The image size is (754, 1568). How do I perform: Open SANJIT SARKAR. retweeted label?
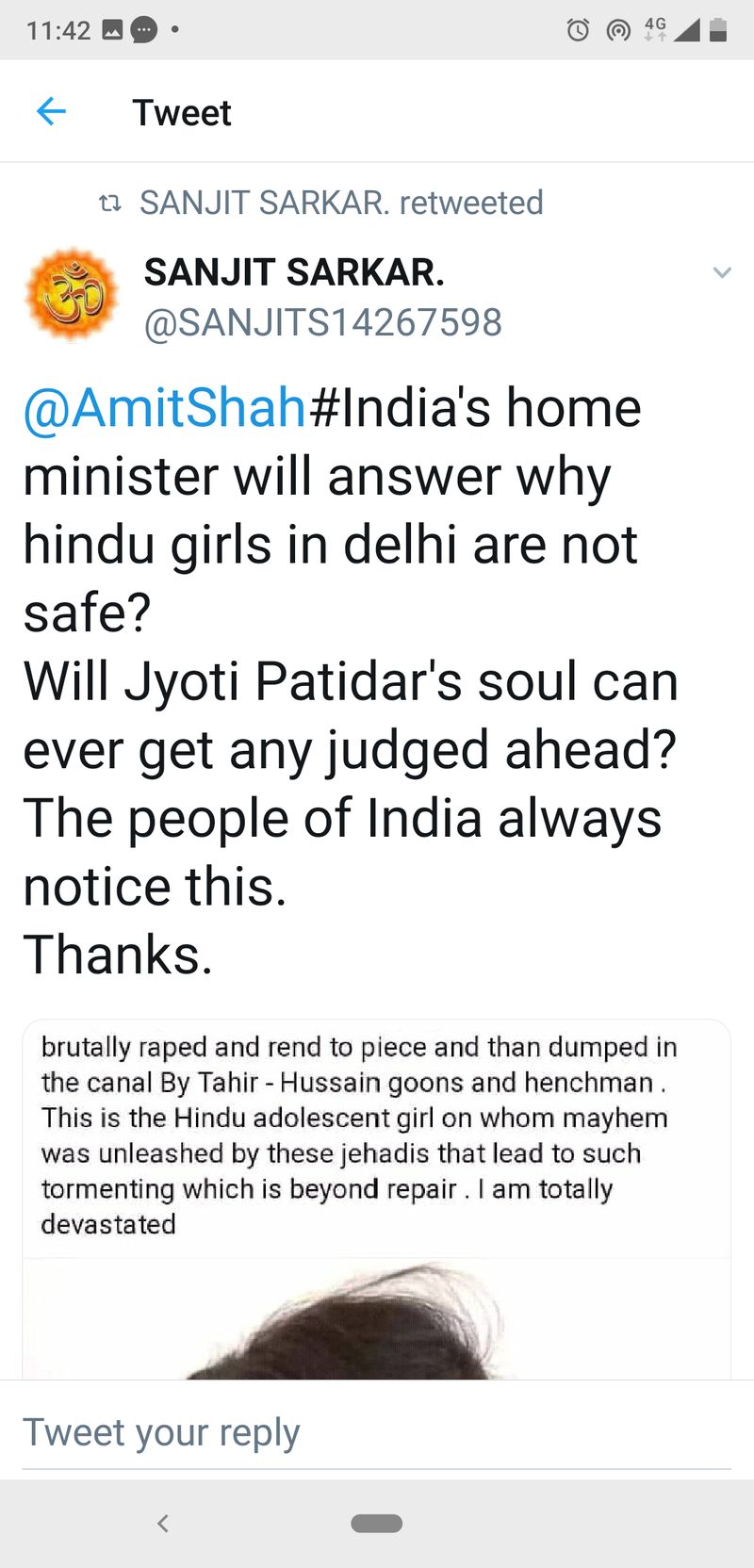pos(341,203)
